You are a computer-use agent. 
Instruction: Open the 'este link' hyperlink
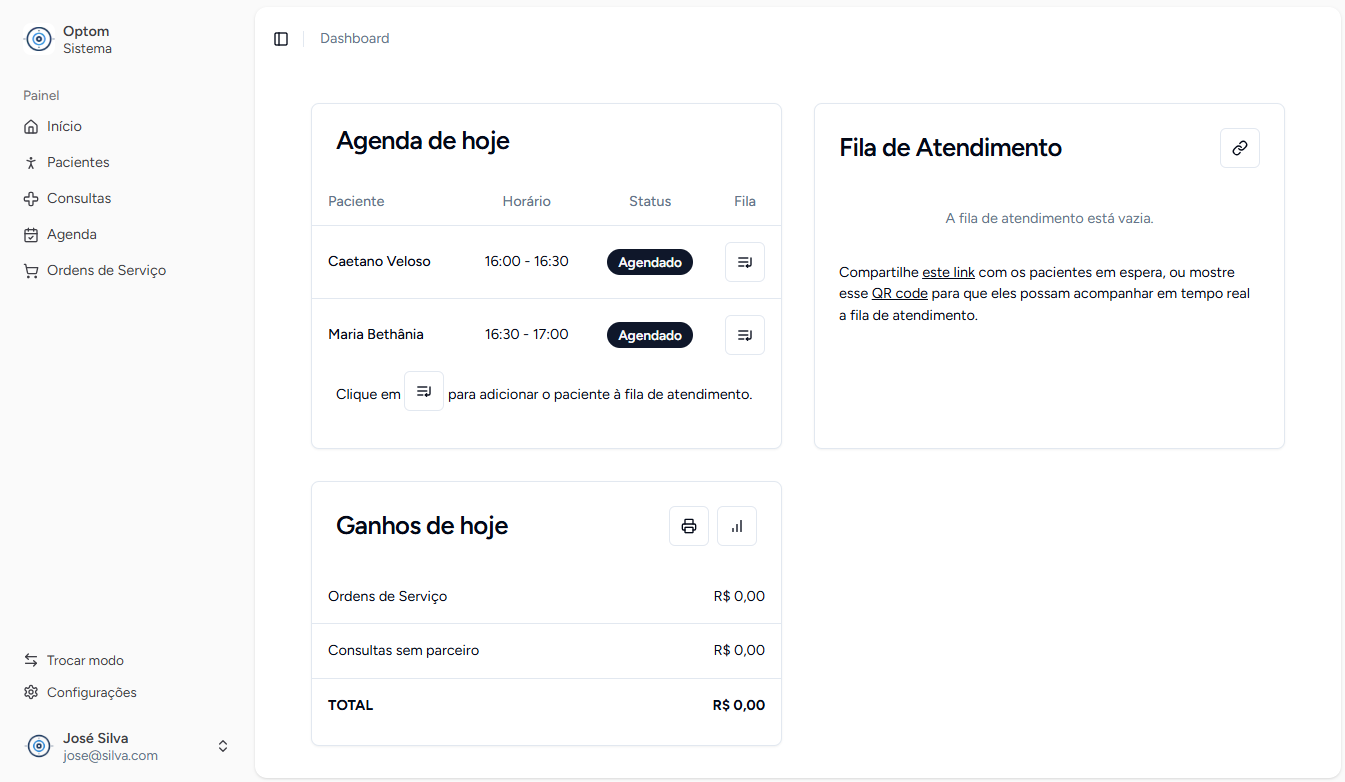coord(948,272)
